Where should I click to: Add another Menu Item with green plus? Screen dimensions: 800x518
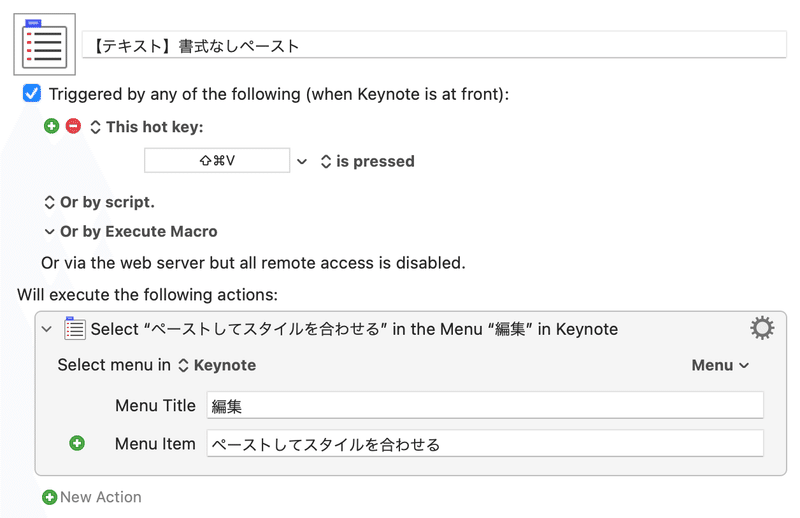point(77,443)
